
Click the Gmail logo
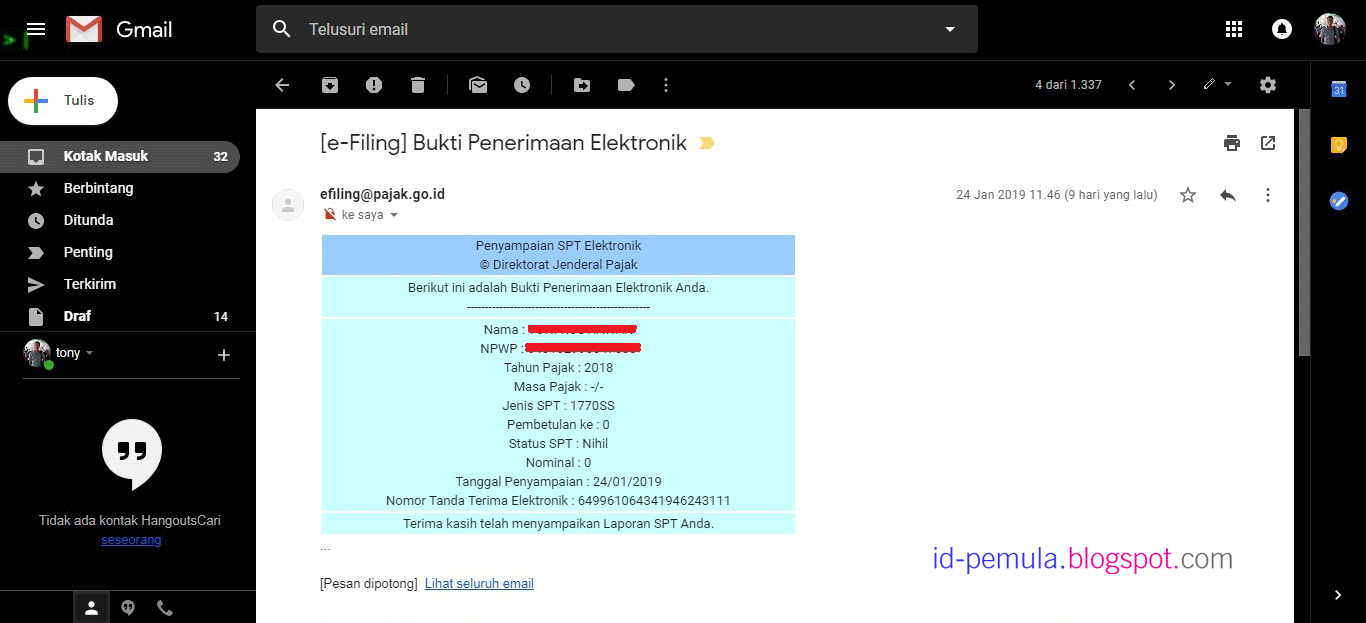pyautogui.click(x=119, y=30)
